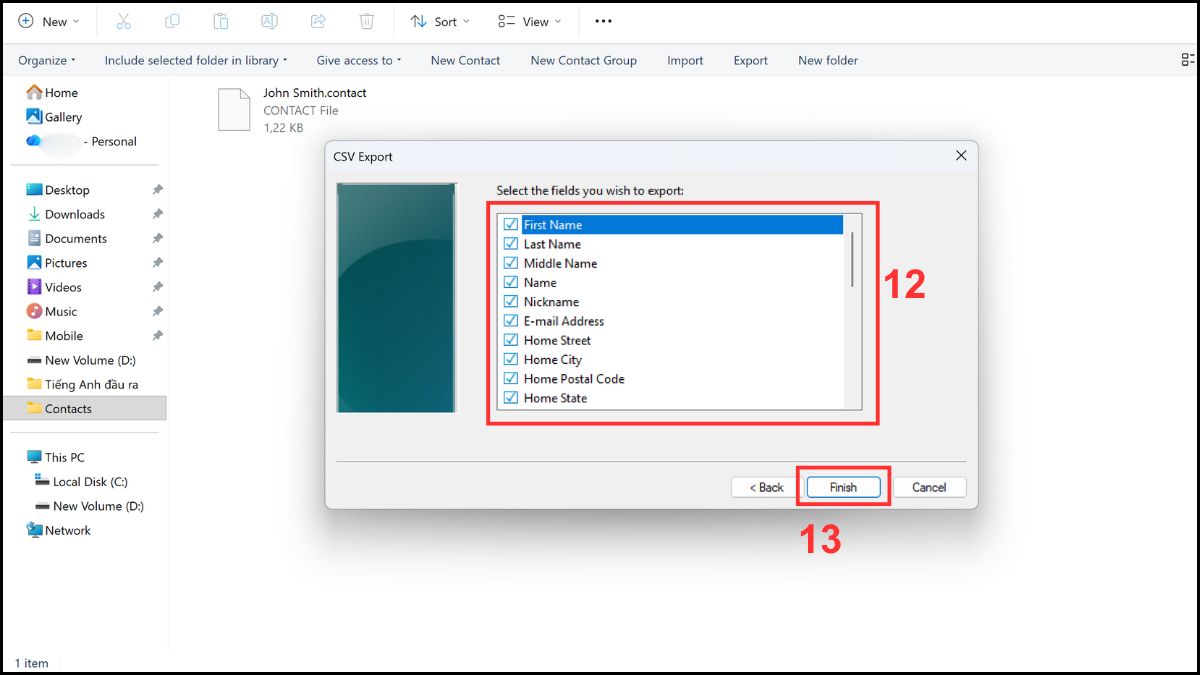Image resolution: width=1200 pixels, height=675 pixels.
Task: Click New Contact Group in the command bar
Action: coord(583,60)
